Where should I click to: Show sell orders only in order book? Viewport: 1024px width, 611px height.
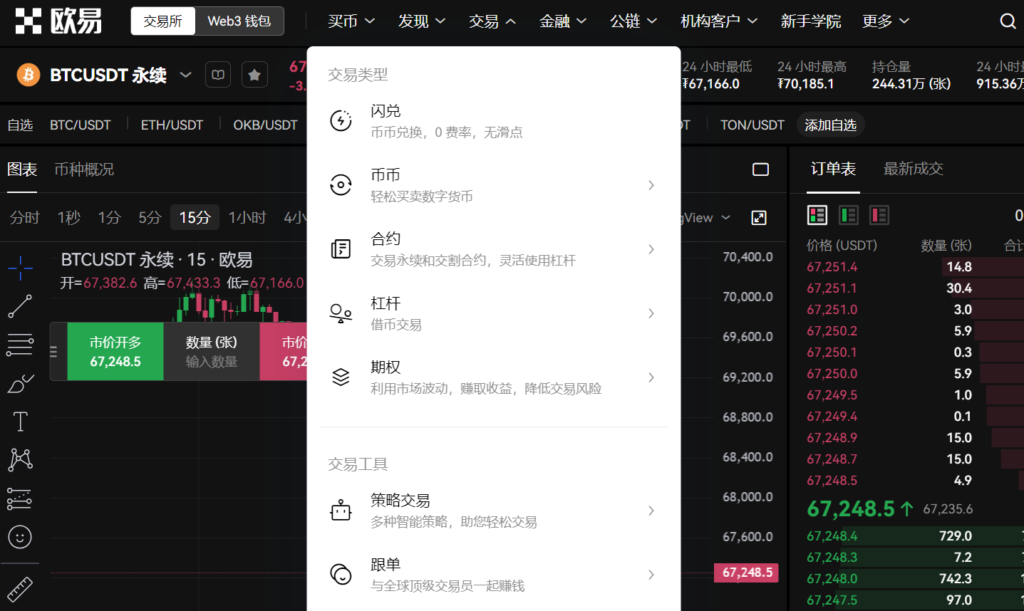coord(879,215)
